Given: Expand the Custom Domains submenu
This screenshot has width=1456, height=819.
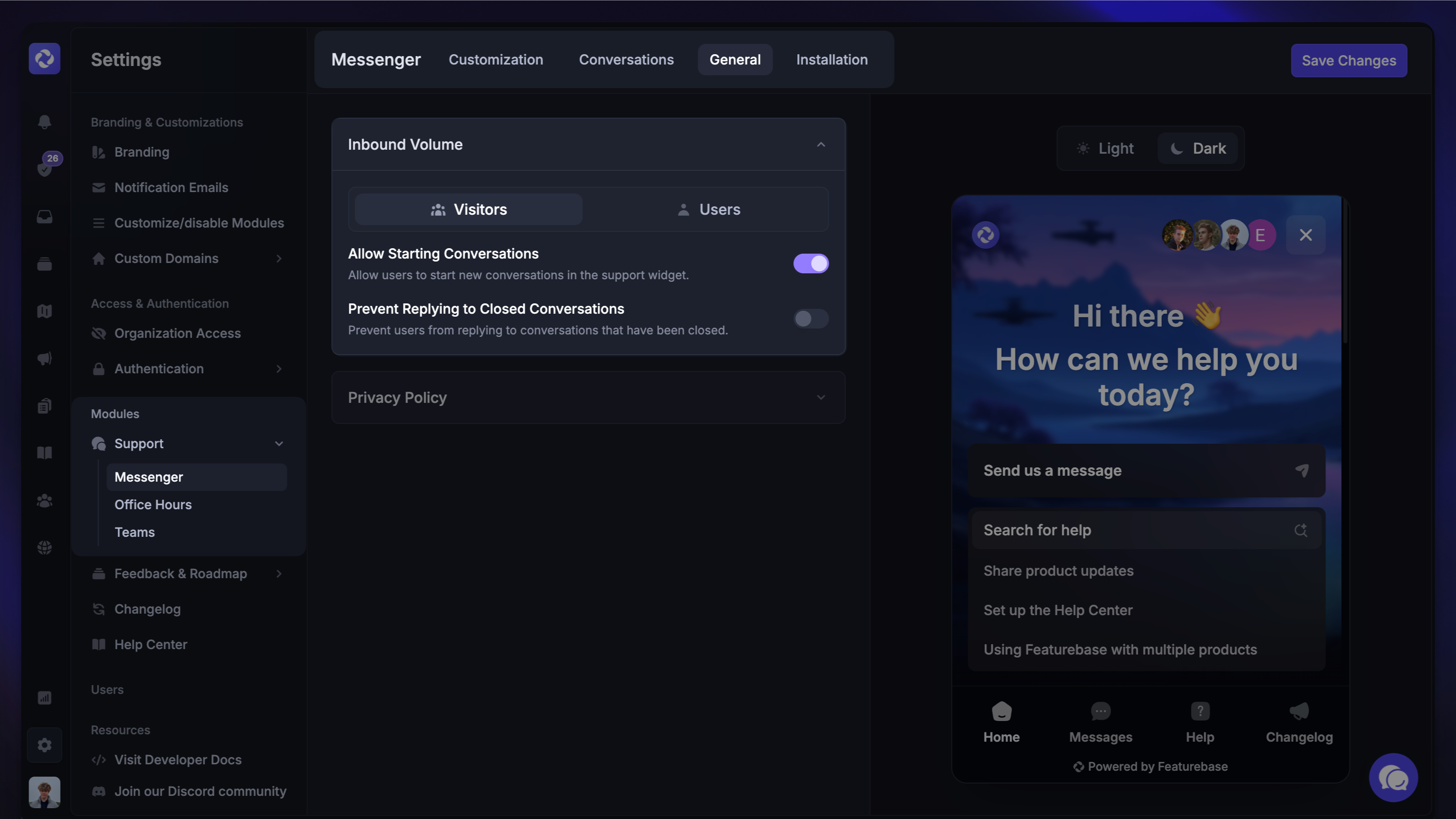Looking at the screenshot, I should click(279, 259).
